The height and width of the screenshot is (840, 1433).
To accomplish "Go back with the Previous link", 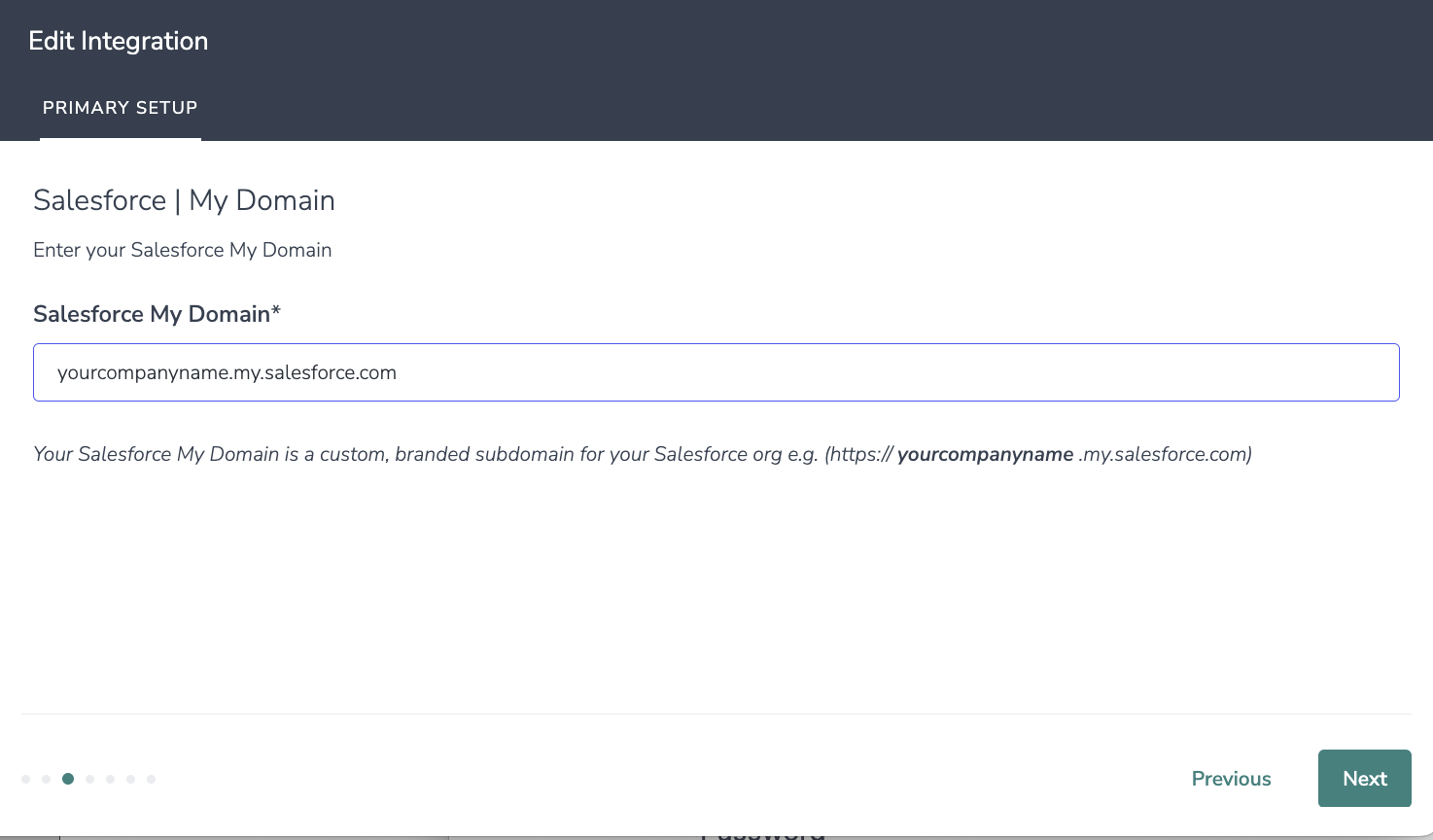I will pyautogui.click(x=1231, y=779).
